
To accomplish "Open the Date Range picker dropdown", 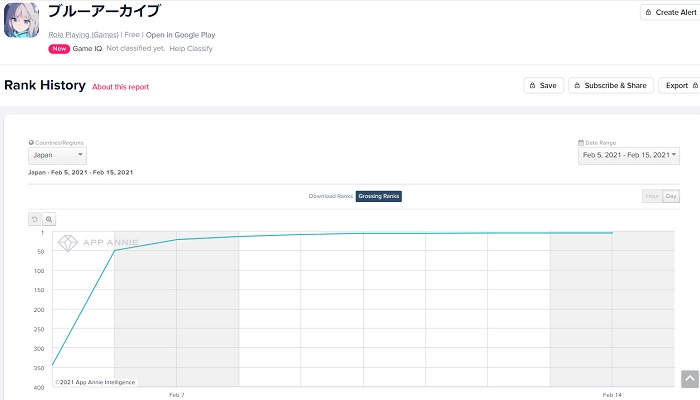I will [x=629, y=155].
